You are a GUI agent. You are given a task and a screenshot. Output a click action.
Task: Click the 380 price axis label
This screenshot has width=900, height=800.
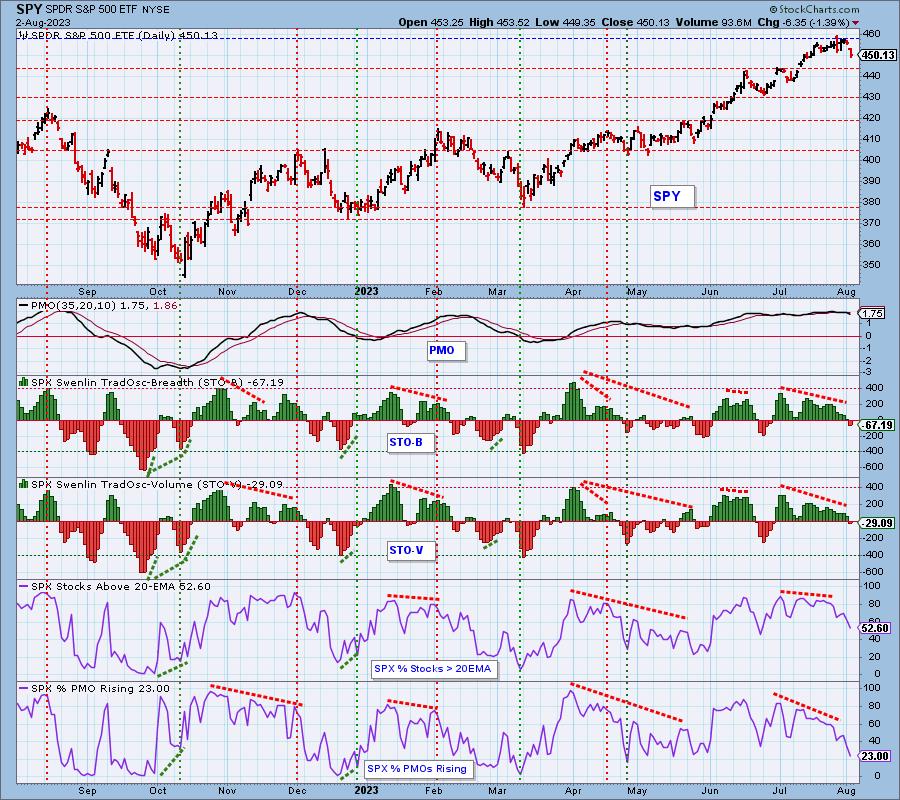point(871,201)
